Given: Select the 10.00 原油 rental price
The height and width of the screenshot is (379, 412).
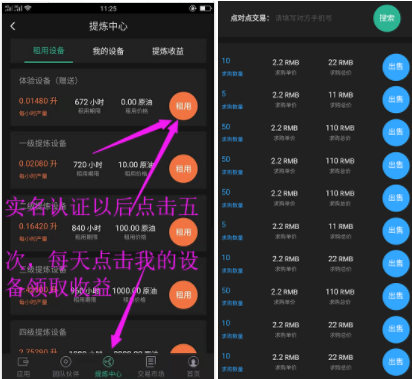Looking at the screenshot, I should [x=136, y=165].
